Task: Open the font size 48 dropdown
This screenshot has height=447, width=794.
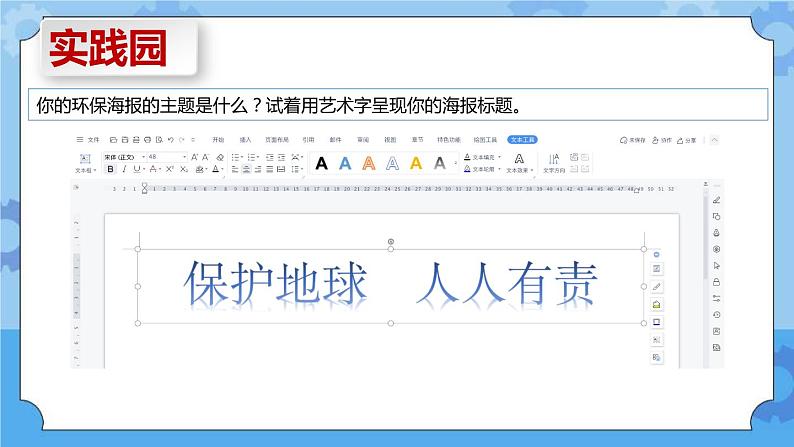Action: click(x=167, y=157)
